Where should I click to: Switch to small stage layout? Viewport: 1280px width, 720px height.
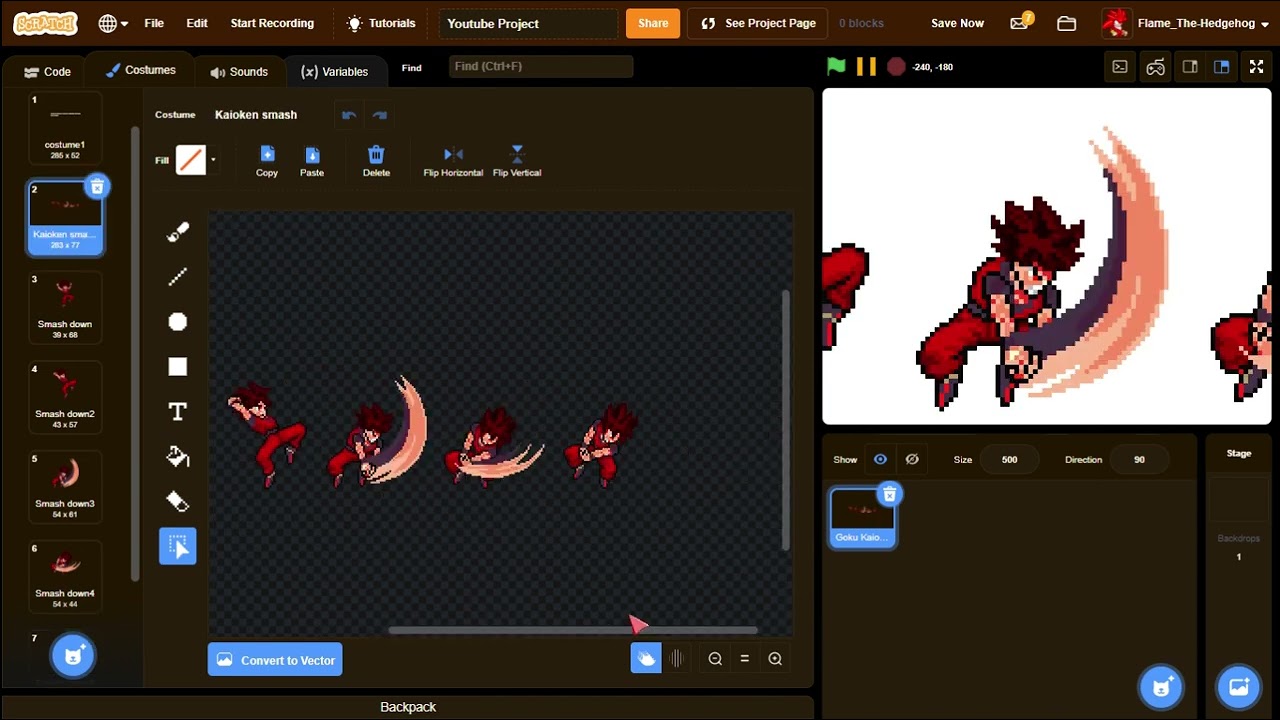(x=1190, y=67)
